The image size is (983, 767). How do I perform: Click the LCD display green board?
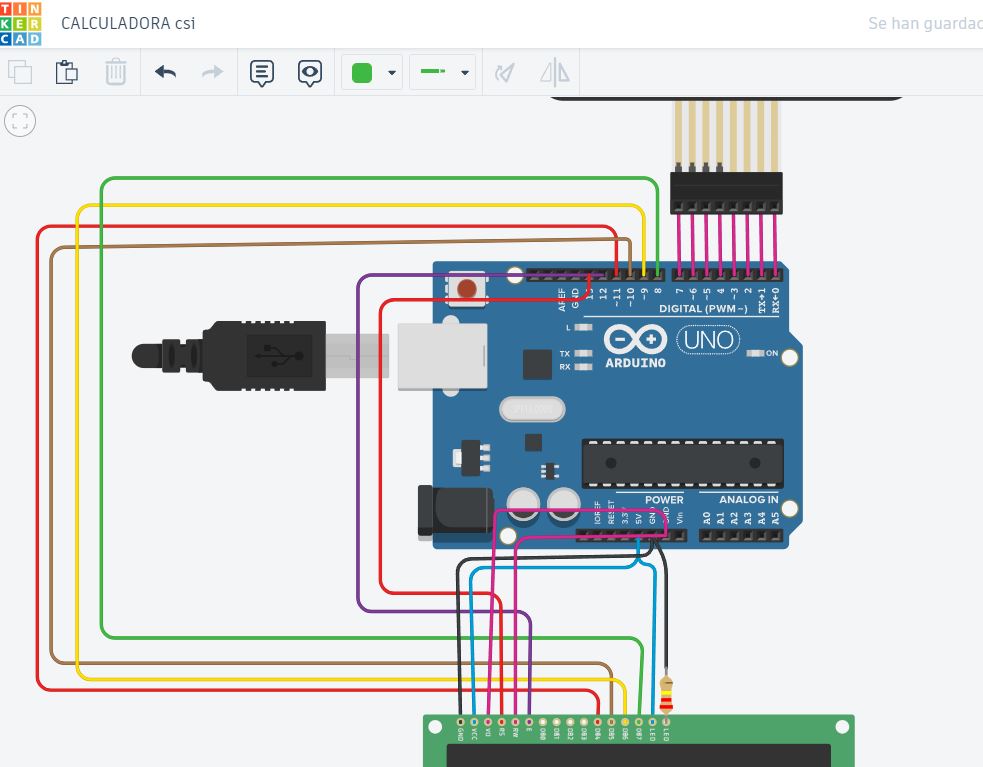point(639,741)
